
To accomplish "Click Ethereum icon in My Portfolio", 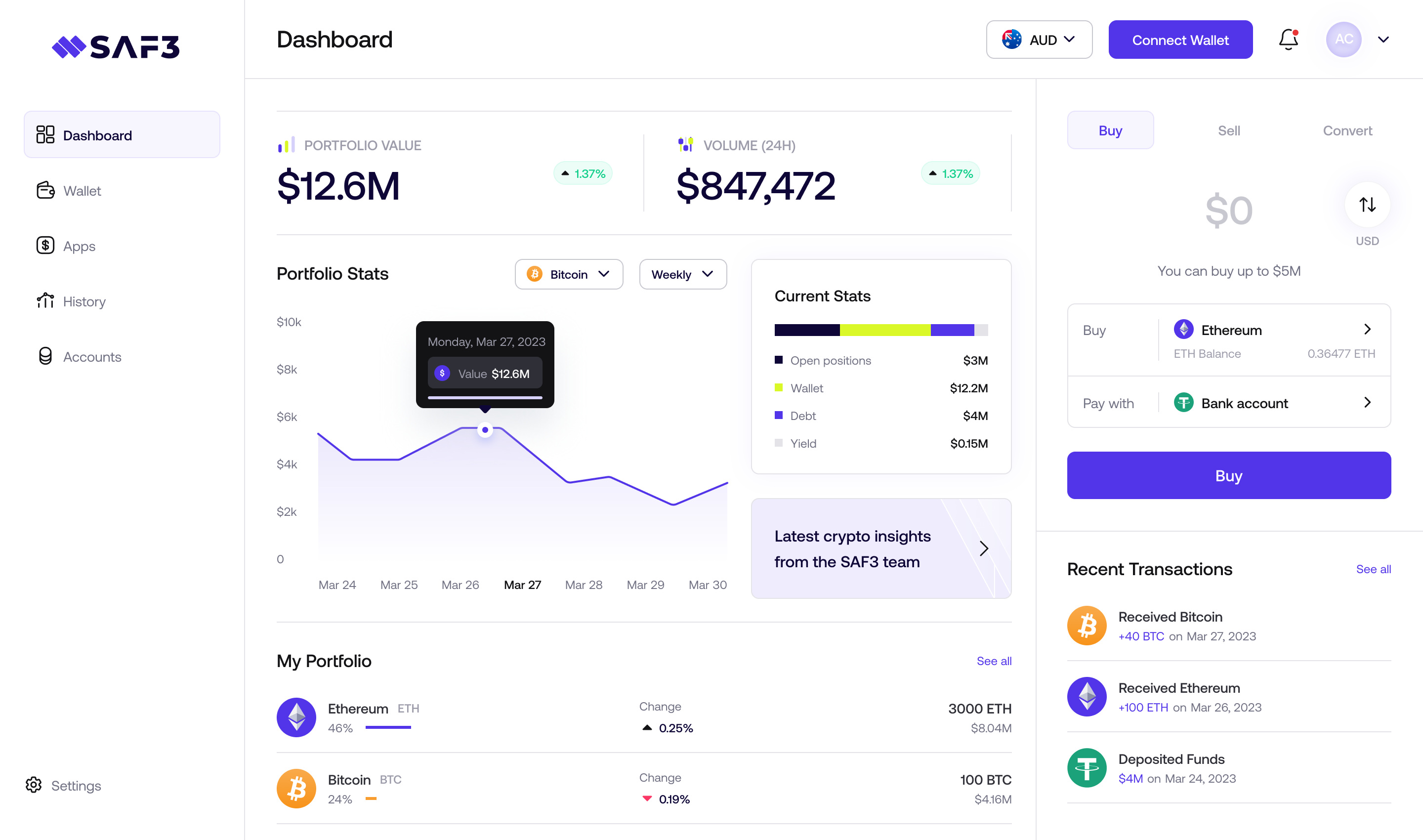I will (296, 717).
